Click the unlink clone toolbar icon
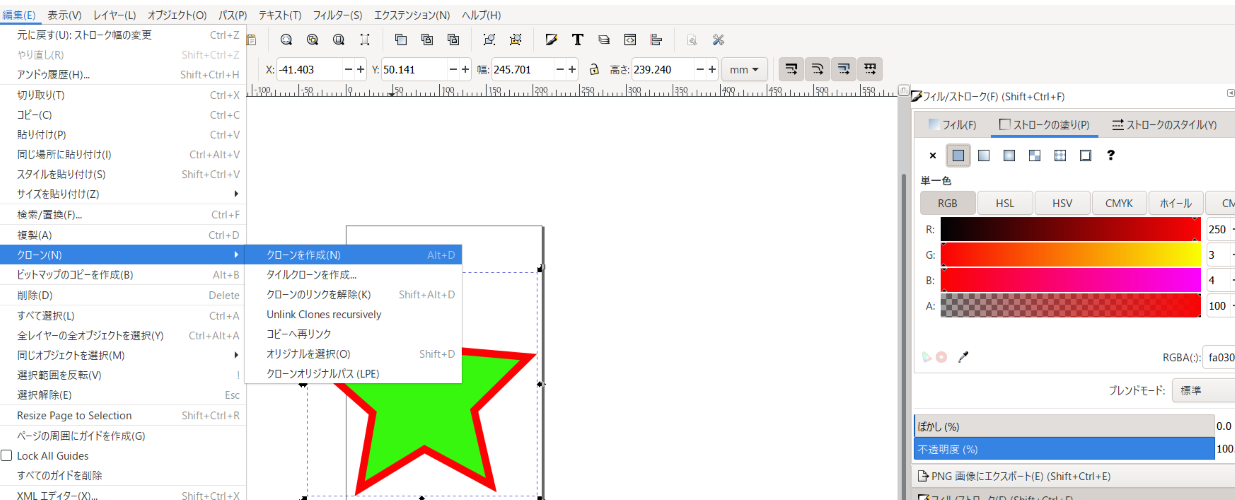 453,40
